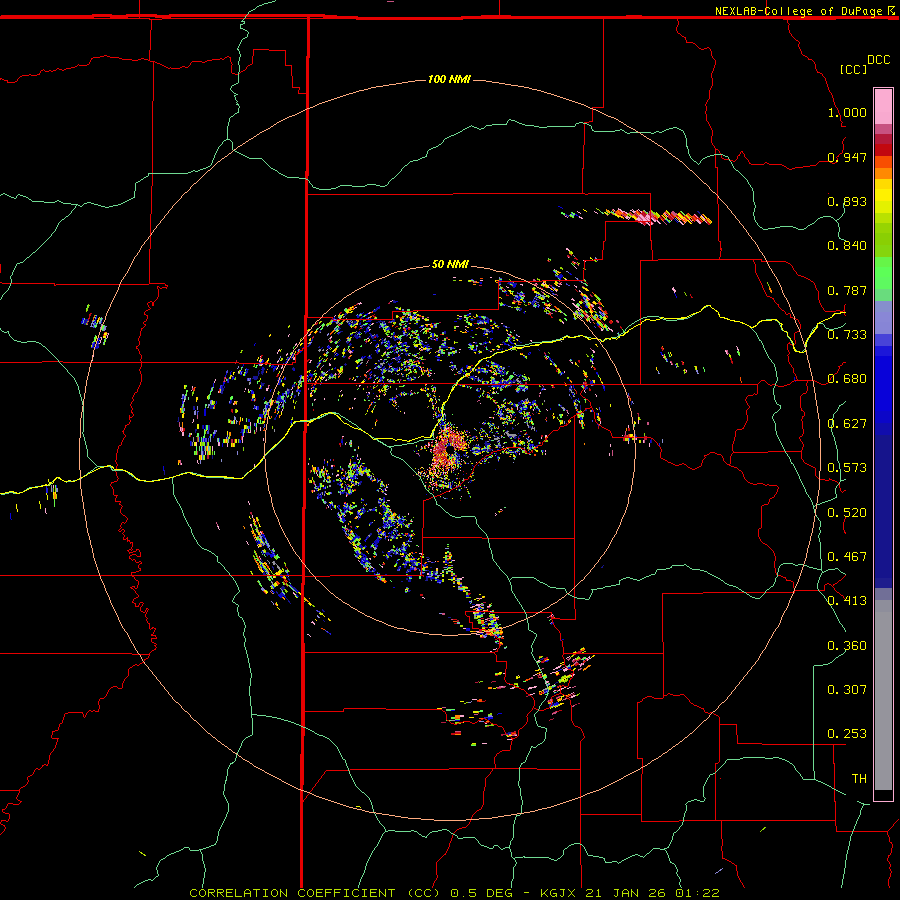Pick the bright green color bar segment
This screenshot has height=900, width=900.
[883, 273]
